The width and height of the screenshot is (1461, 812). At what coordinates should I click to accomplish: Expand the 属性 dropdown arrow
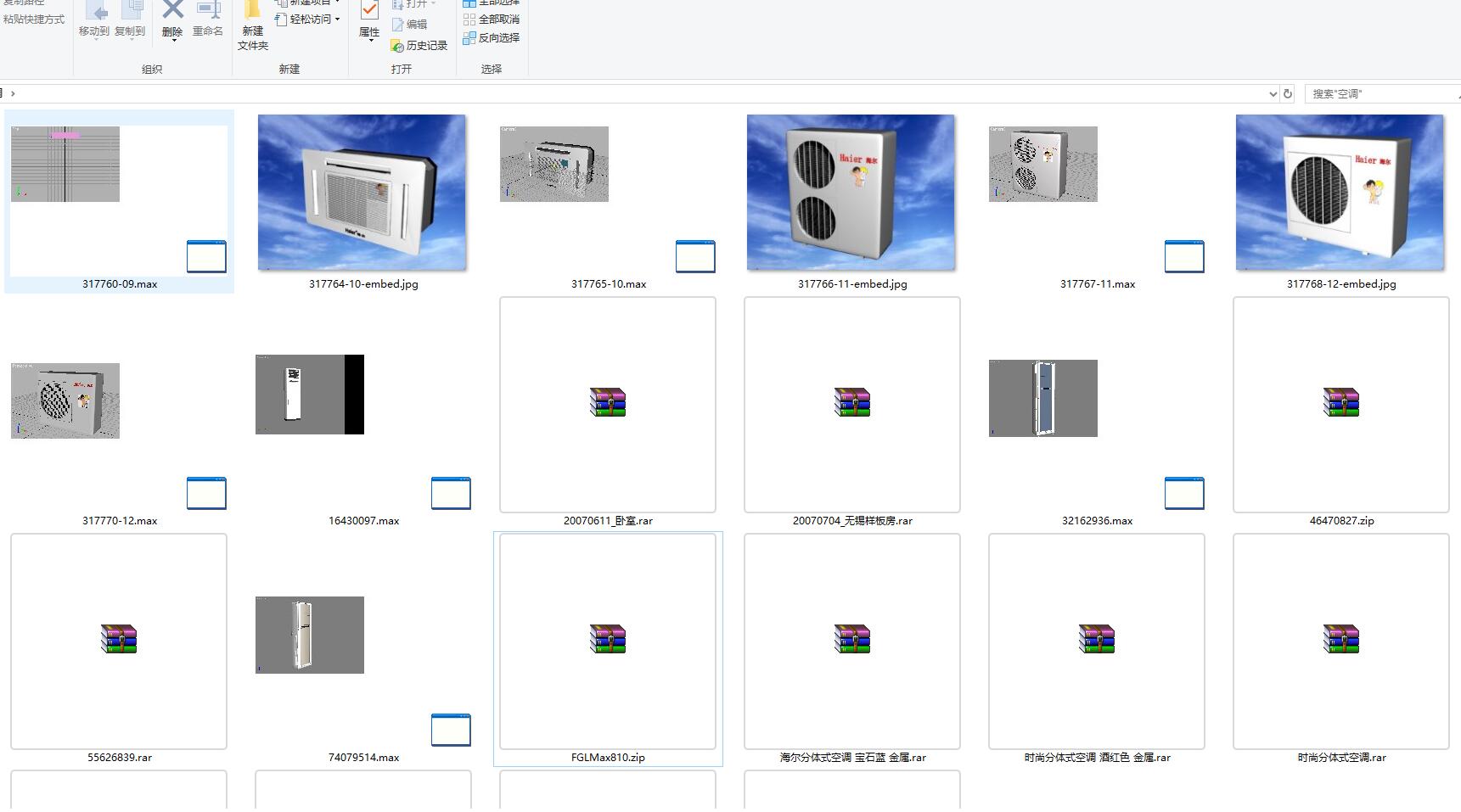(370, 40)
